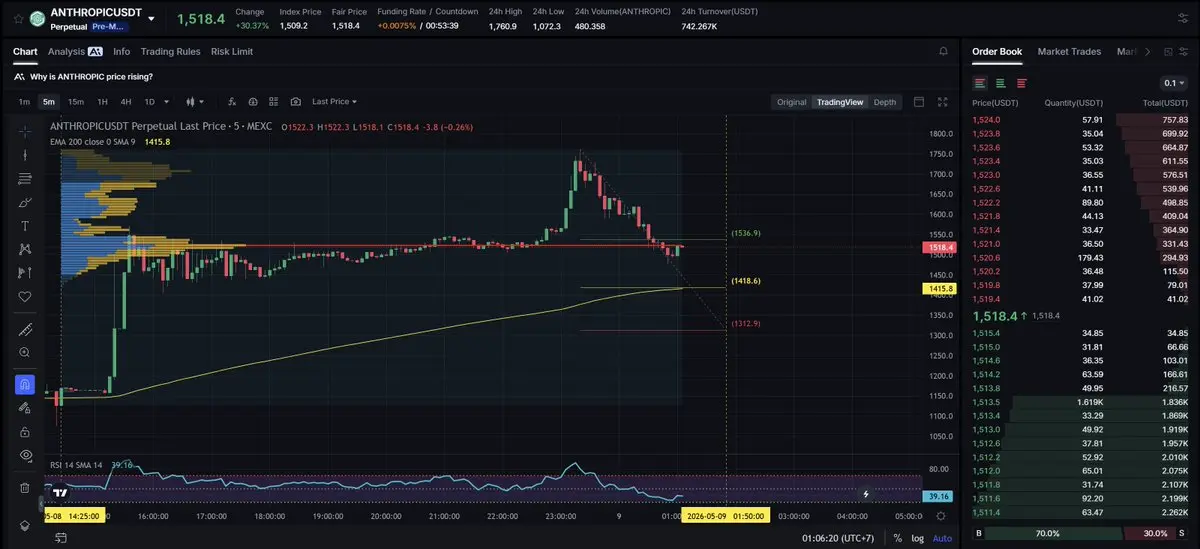The image size is (1200, 549).
Task: Add ANTHROPICUSDT to favorites with star icon
Action: [x=19, y=18]
